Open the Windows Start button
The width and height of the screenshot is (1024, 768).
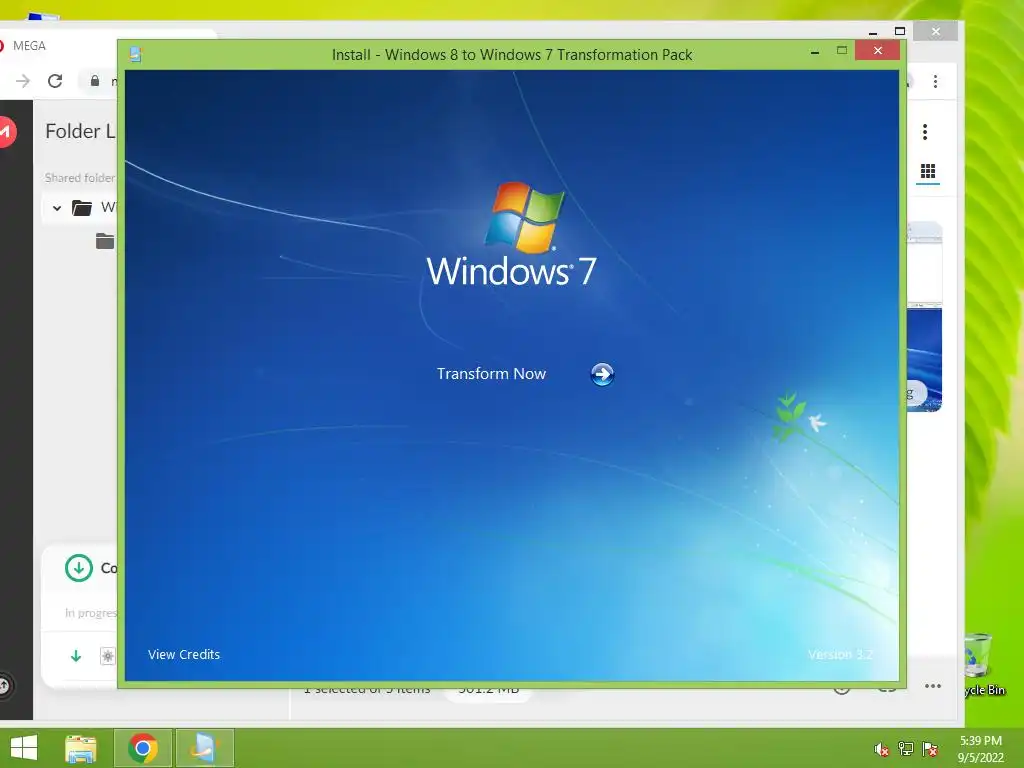[x=24, y=748]
